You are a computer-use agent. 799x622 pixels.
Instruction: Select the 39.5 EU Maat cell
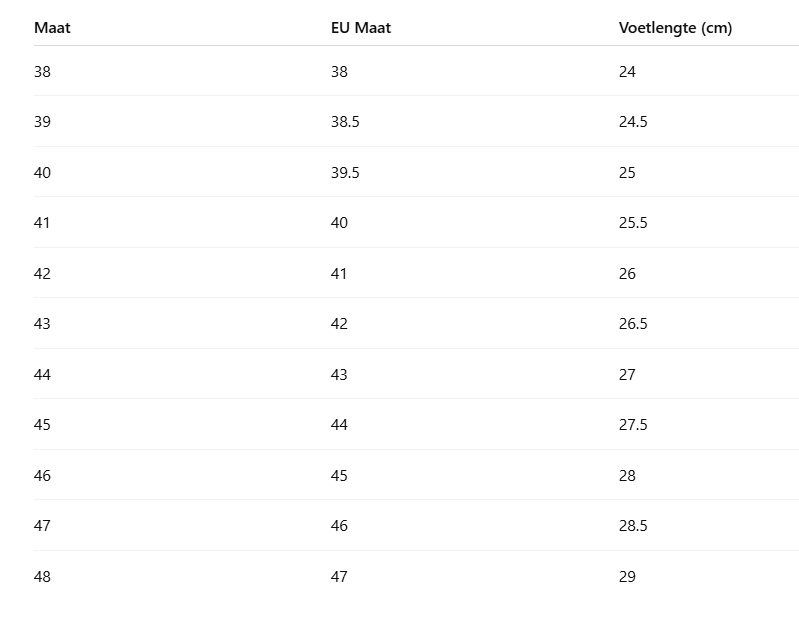345,173
